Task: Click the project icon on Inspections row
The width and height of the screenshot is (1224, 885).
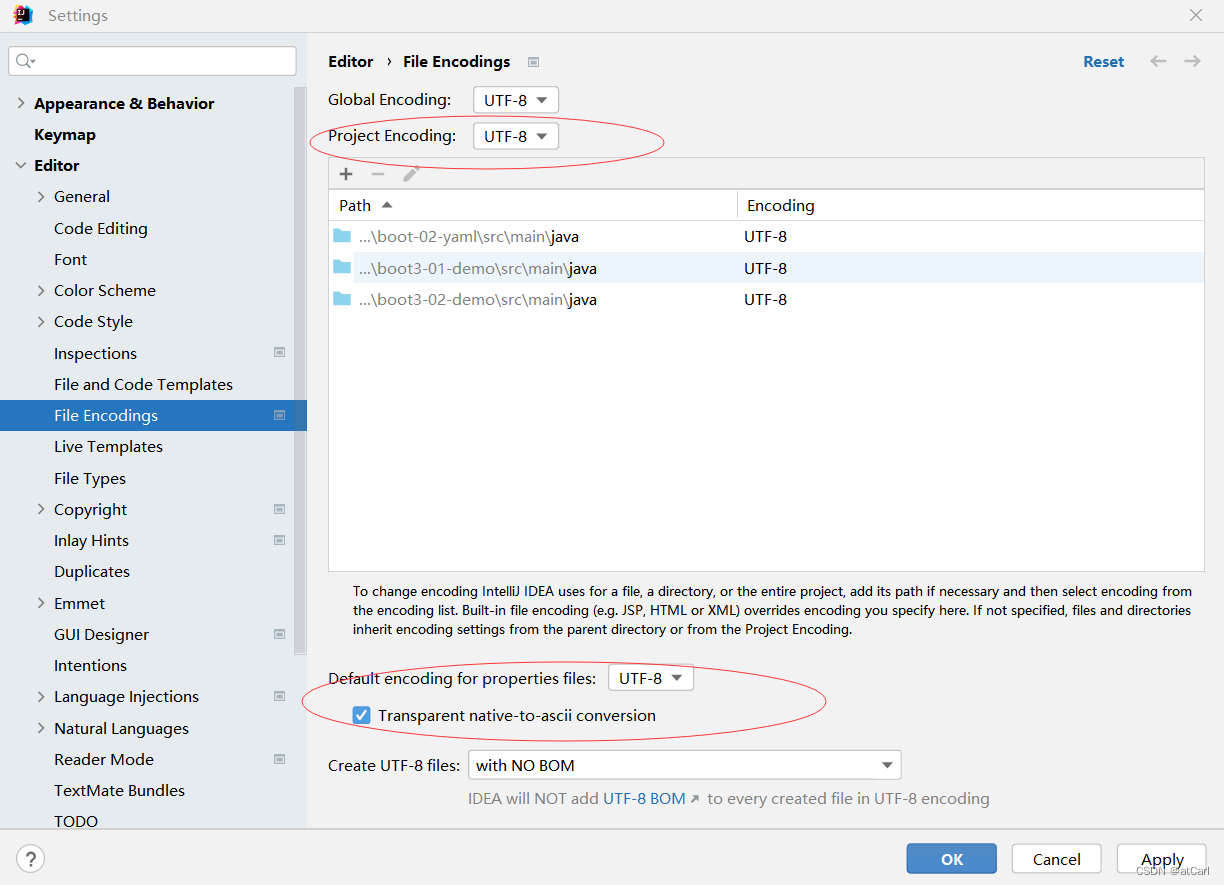Action: (280, 352)
